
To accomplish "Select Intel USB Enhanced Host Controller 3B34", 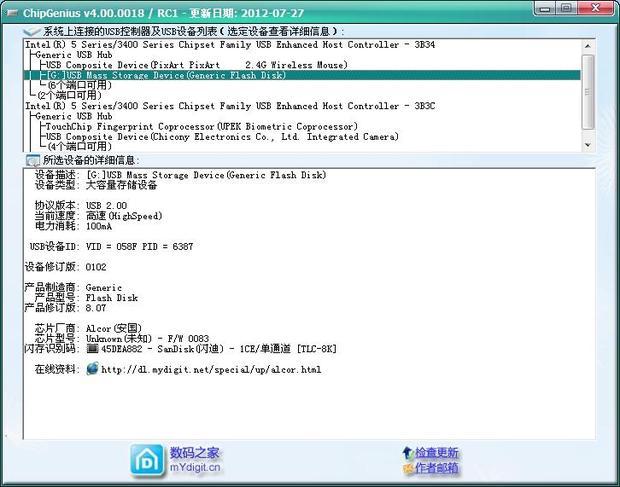I will click(230, 44).
